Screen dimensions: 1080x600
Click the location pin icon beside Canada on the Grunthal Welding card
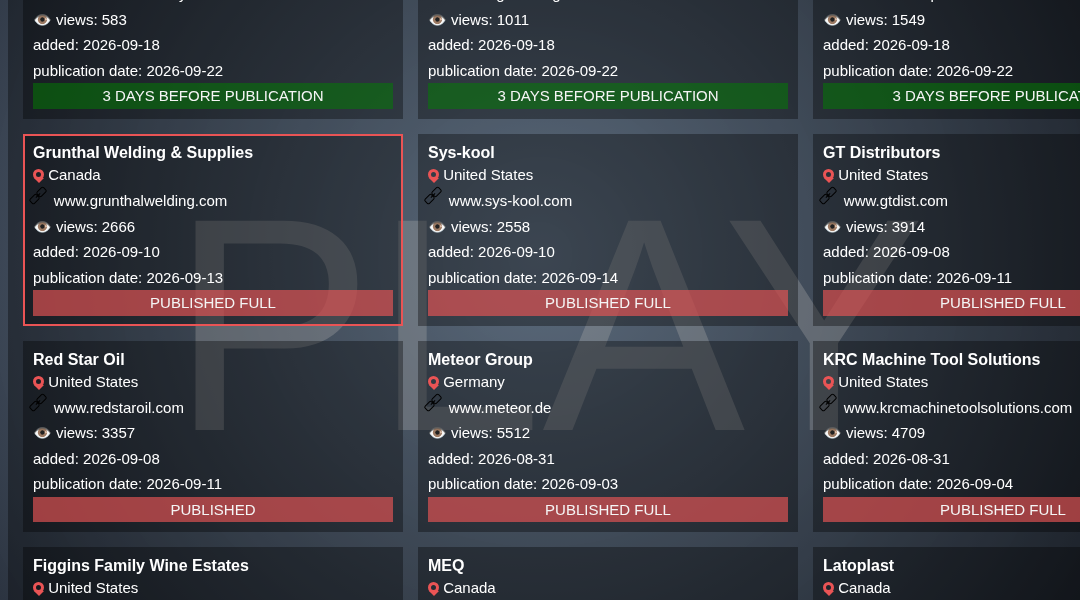[x=39, y=176]
